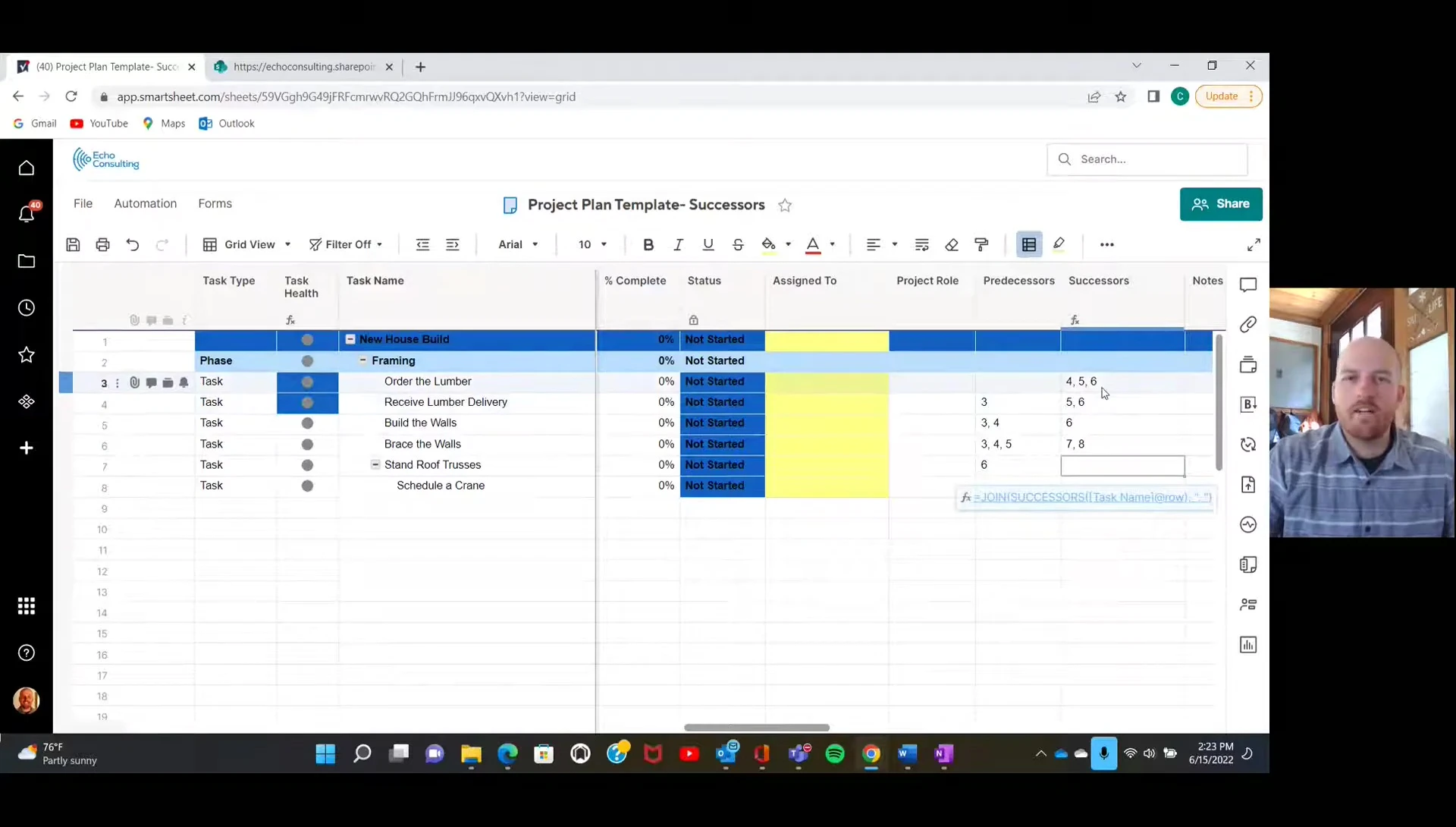This screenshot has width=1456, height=827.
Task: Open background color dropdown arrow
Action: (x=788, y=244)
